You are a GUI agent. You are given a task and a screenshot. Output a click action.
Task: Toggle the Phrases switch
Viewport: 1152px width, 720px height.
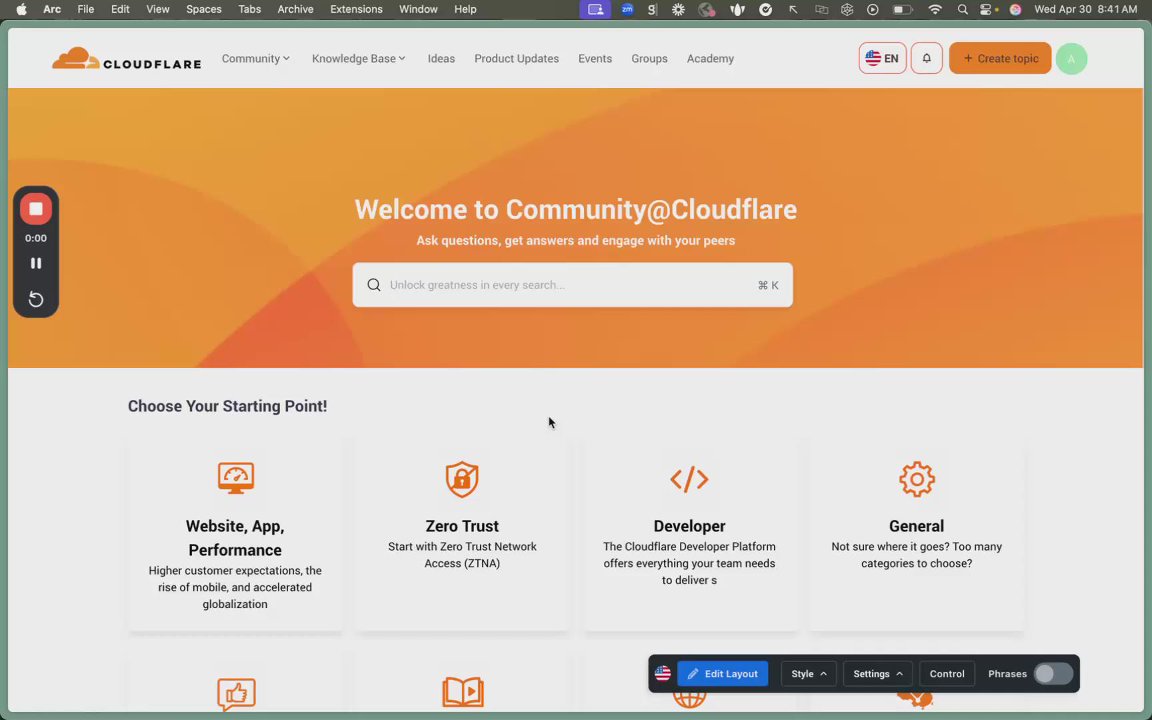(1053, 674)
